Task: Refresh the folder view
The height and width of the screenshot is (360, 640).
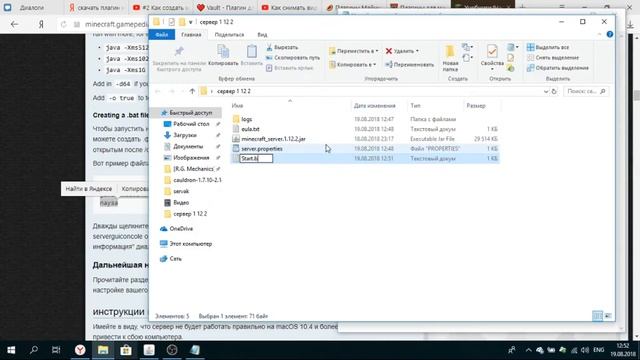Action: click(554, 91)
